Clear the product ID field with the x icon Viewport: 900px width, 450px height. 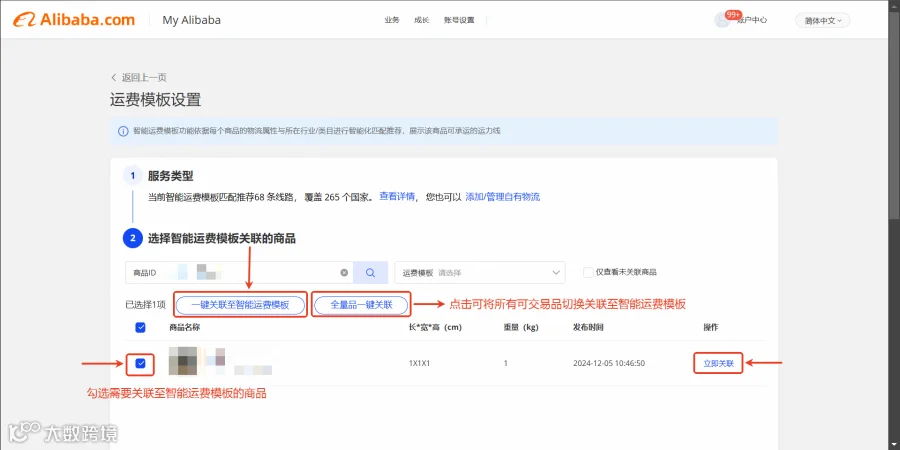(344, 273)
